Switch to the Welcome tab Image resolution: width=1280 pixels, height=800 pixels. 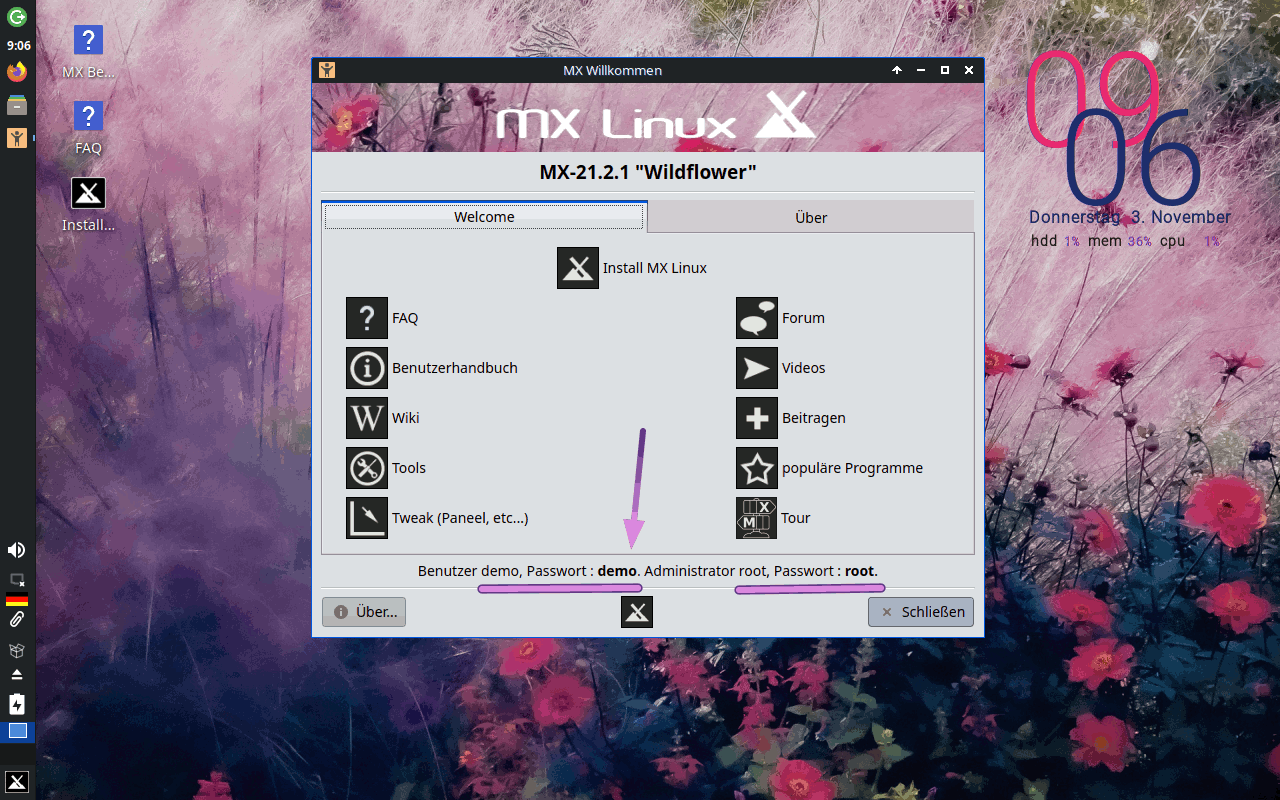click(484, 217)
